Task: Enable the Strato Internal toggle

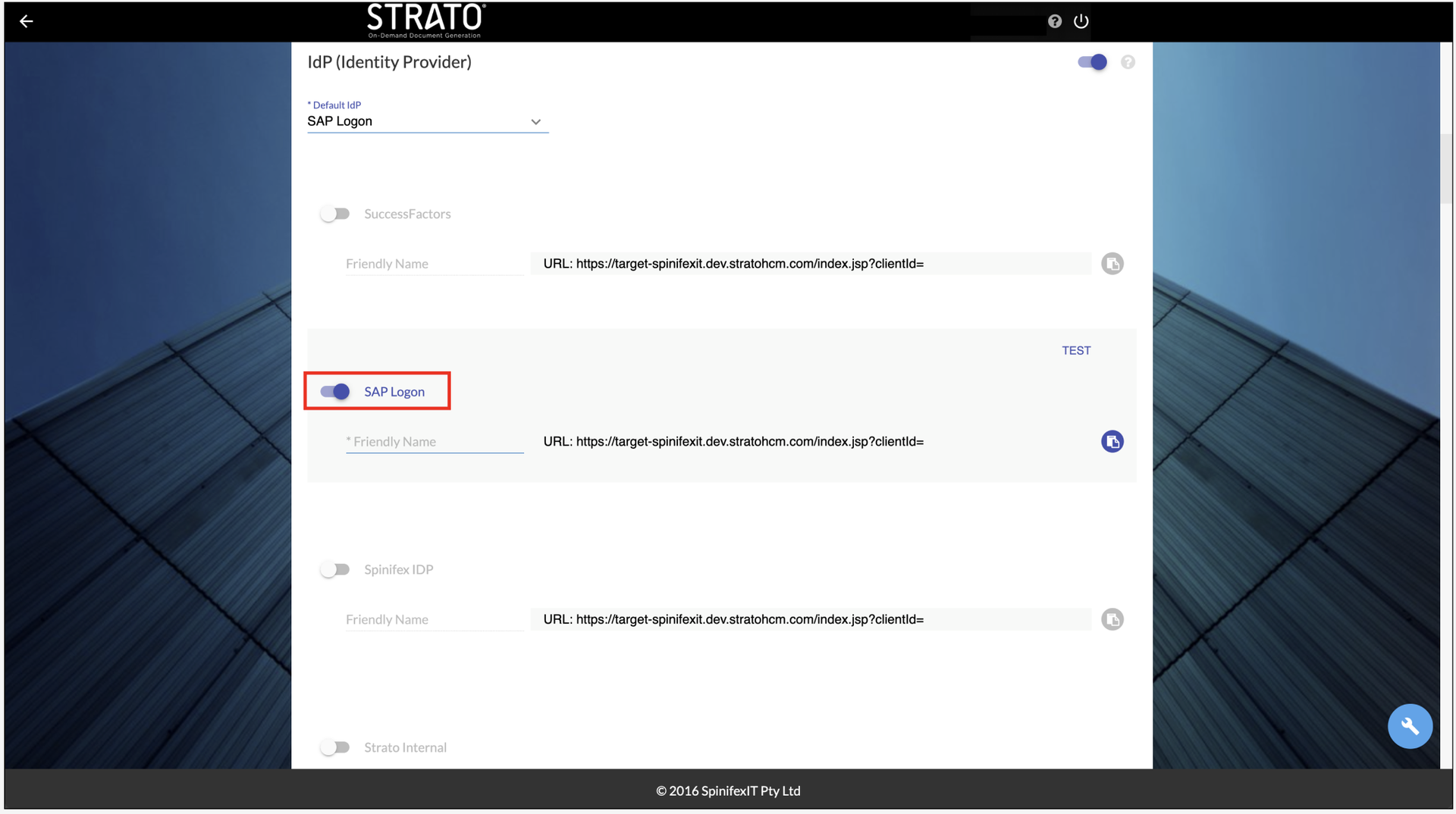Action: tap(334, 747)
